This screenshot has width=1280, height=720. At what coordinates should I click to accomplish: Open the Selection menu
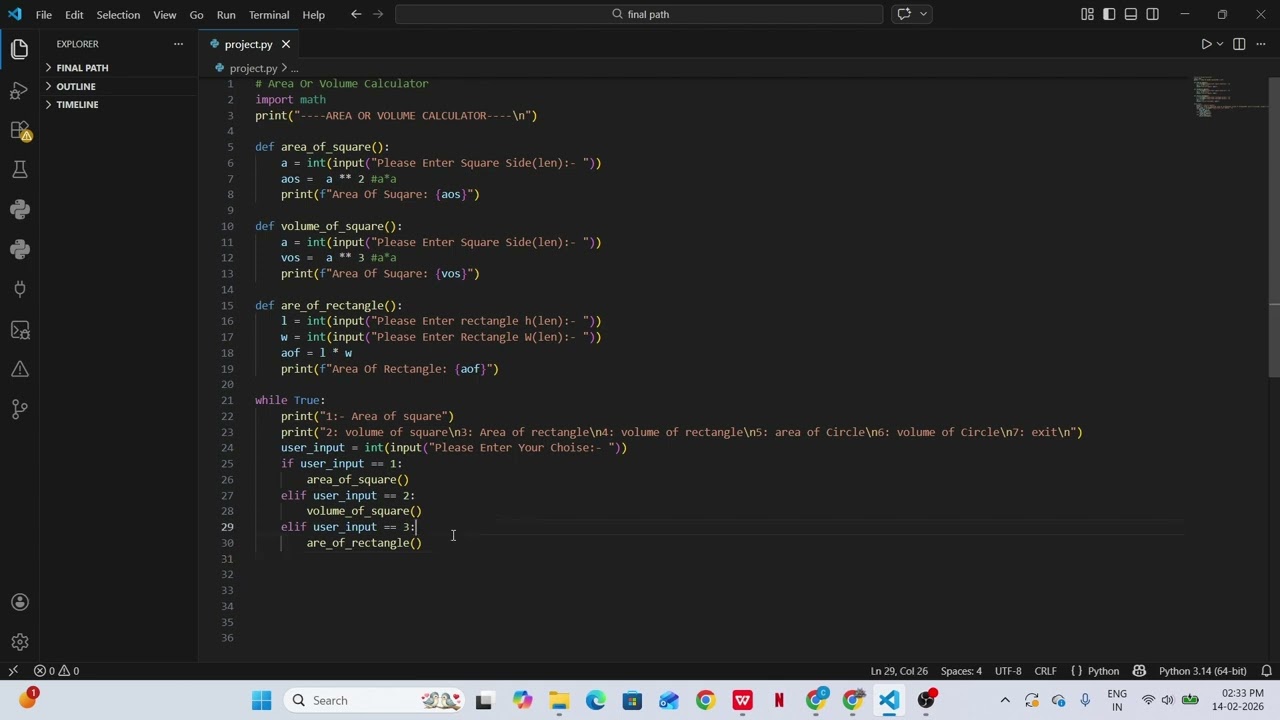118,15
